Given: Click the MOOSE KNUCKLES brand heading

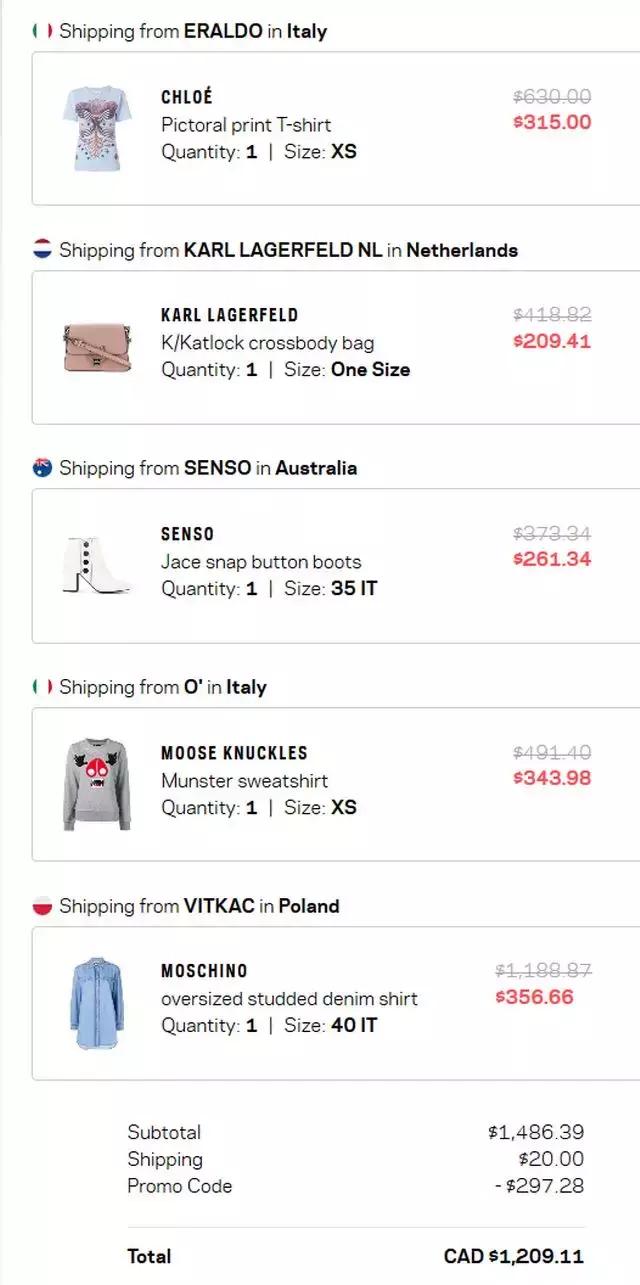Looking at the screenshot, I should coord(234,753).
